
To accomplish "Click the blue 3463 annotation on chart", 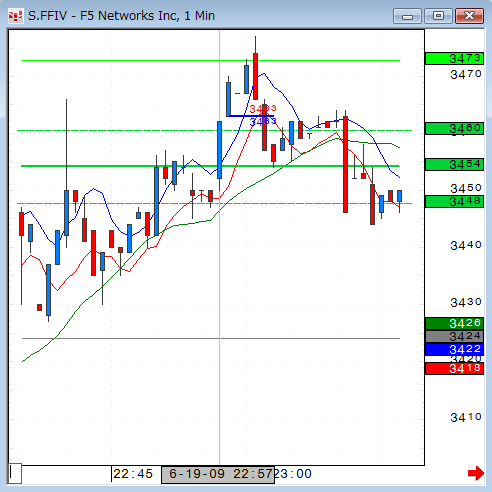I will click(x=263, y=121).
